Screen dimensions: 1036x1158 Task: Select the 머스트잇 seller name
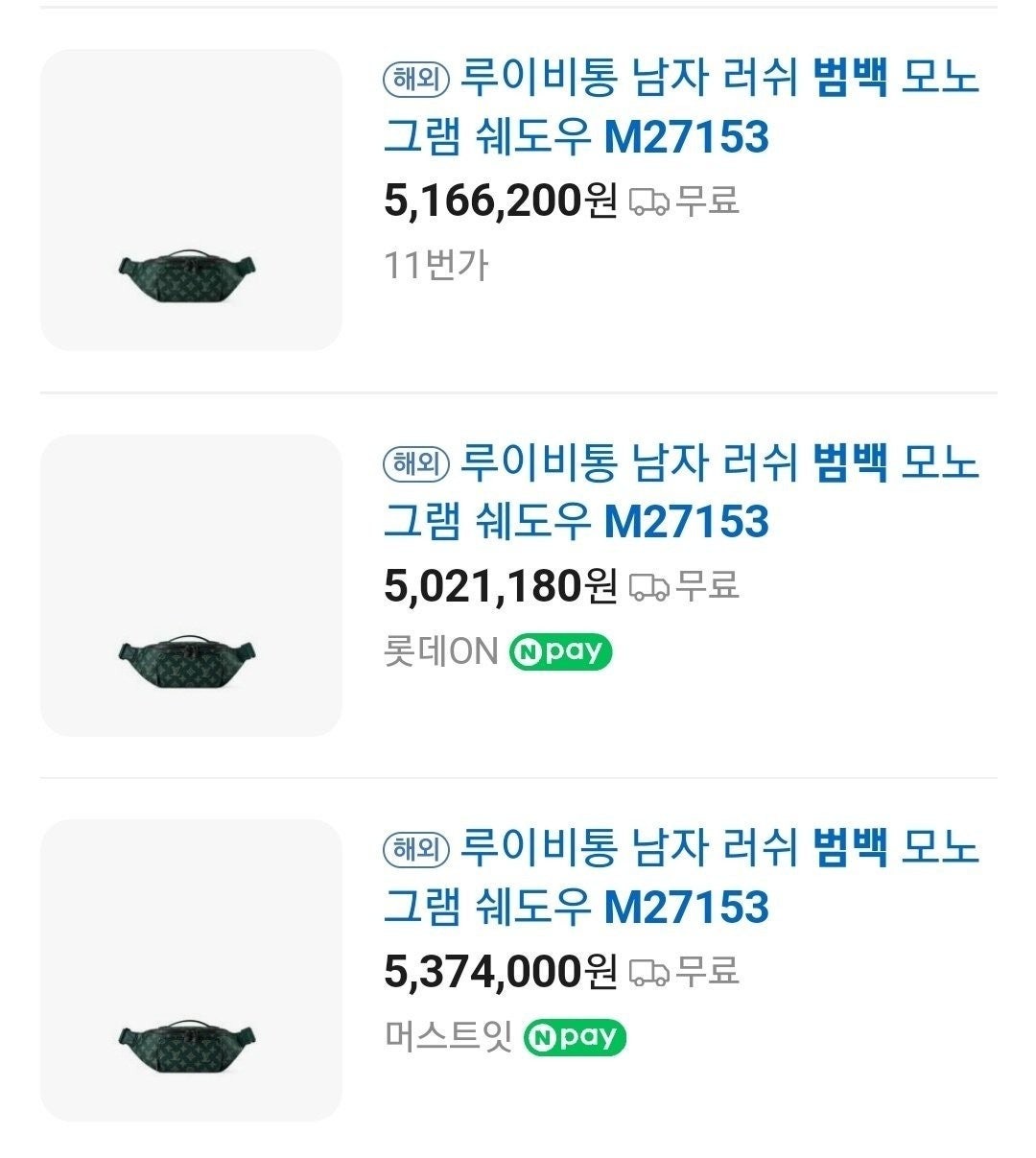click(448, 1037)
